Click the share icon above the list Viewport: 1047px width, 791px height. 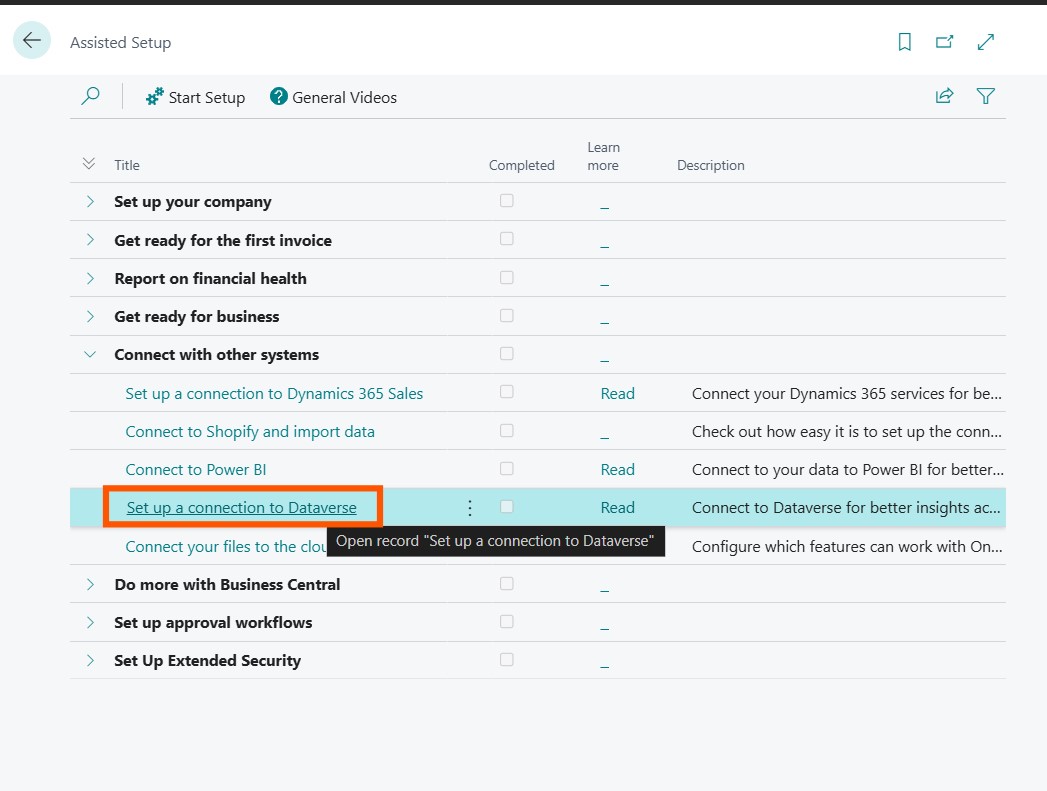point(944,96)
